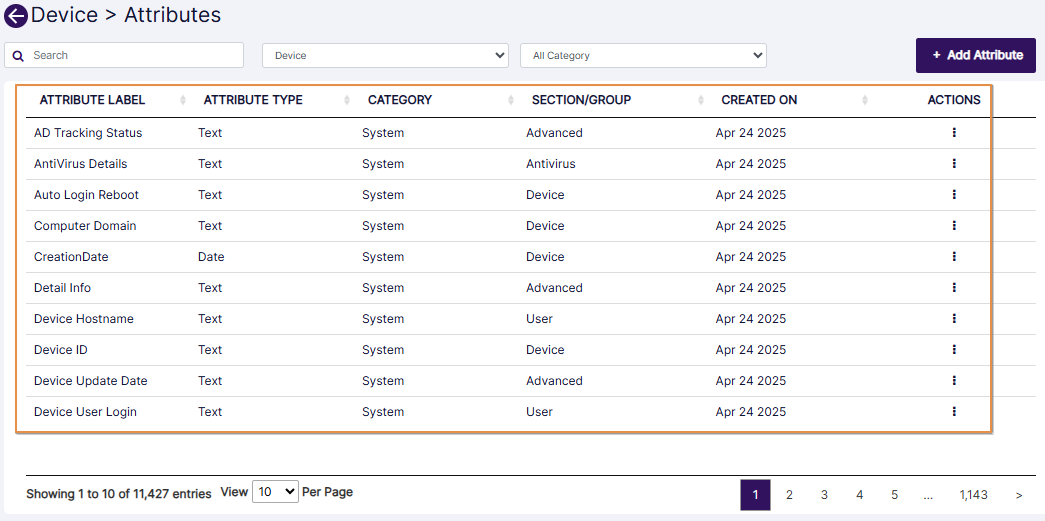Click the Device > Attributes page title
Image resolution: width=1045 pixels, height=521 pixels.
point(126,15)
